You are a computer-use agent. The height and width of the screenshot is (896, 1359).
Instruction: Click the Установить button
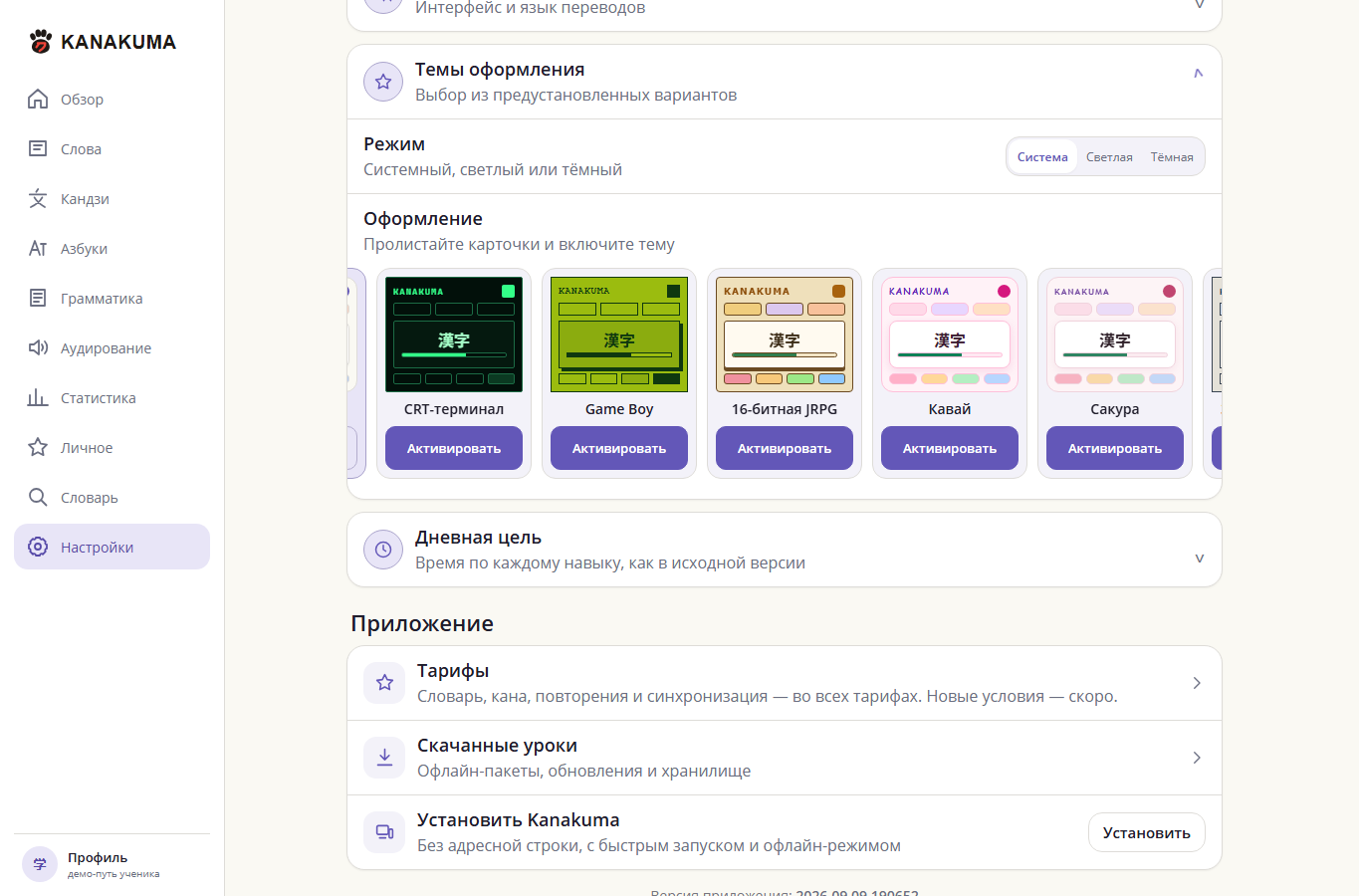click(1147, 833)
